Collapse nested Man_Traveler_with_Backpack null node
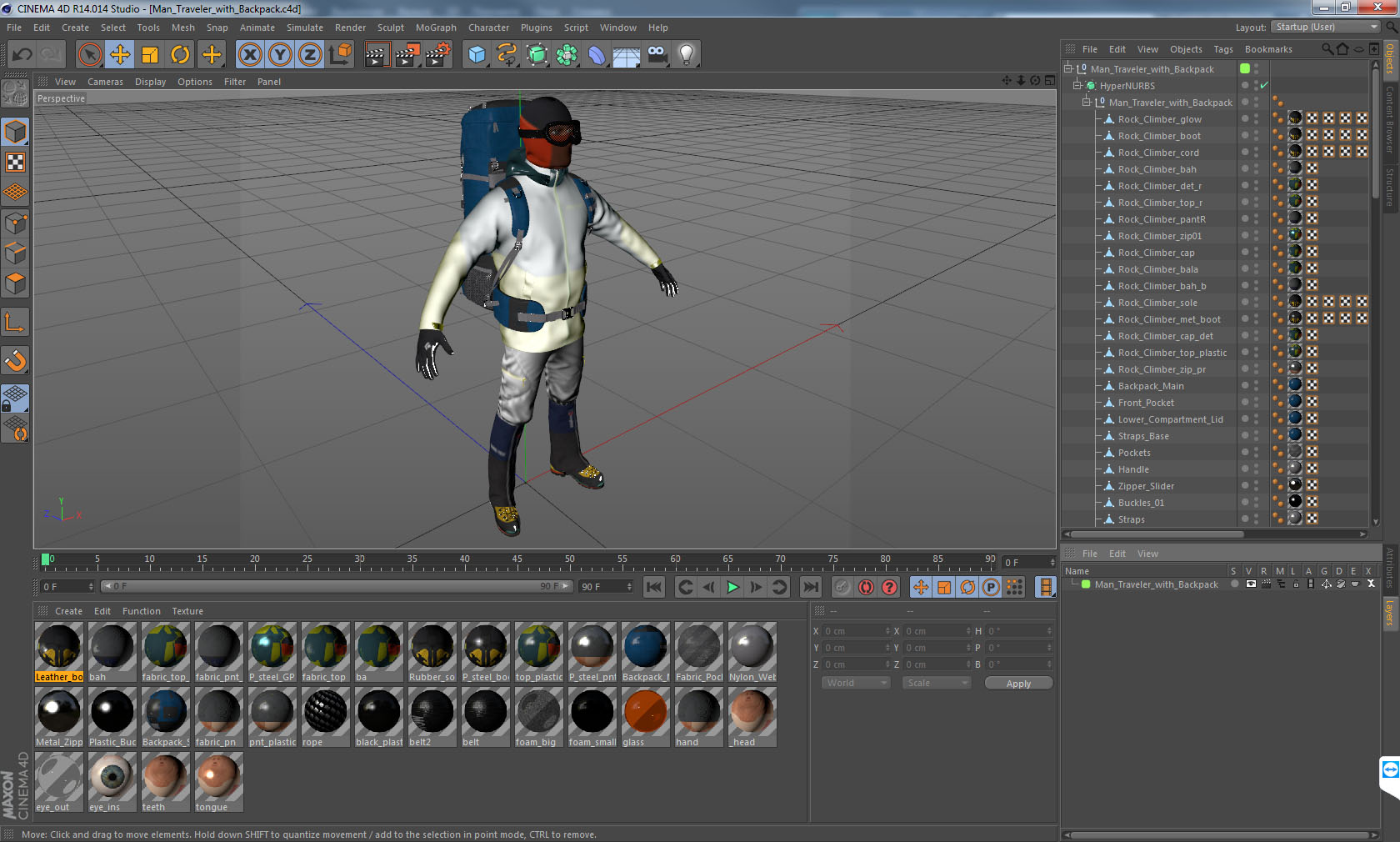The height and width of the screenshot is (842, 1400). [1086, 102]
